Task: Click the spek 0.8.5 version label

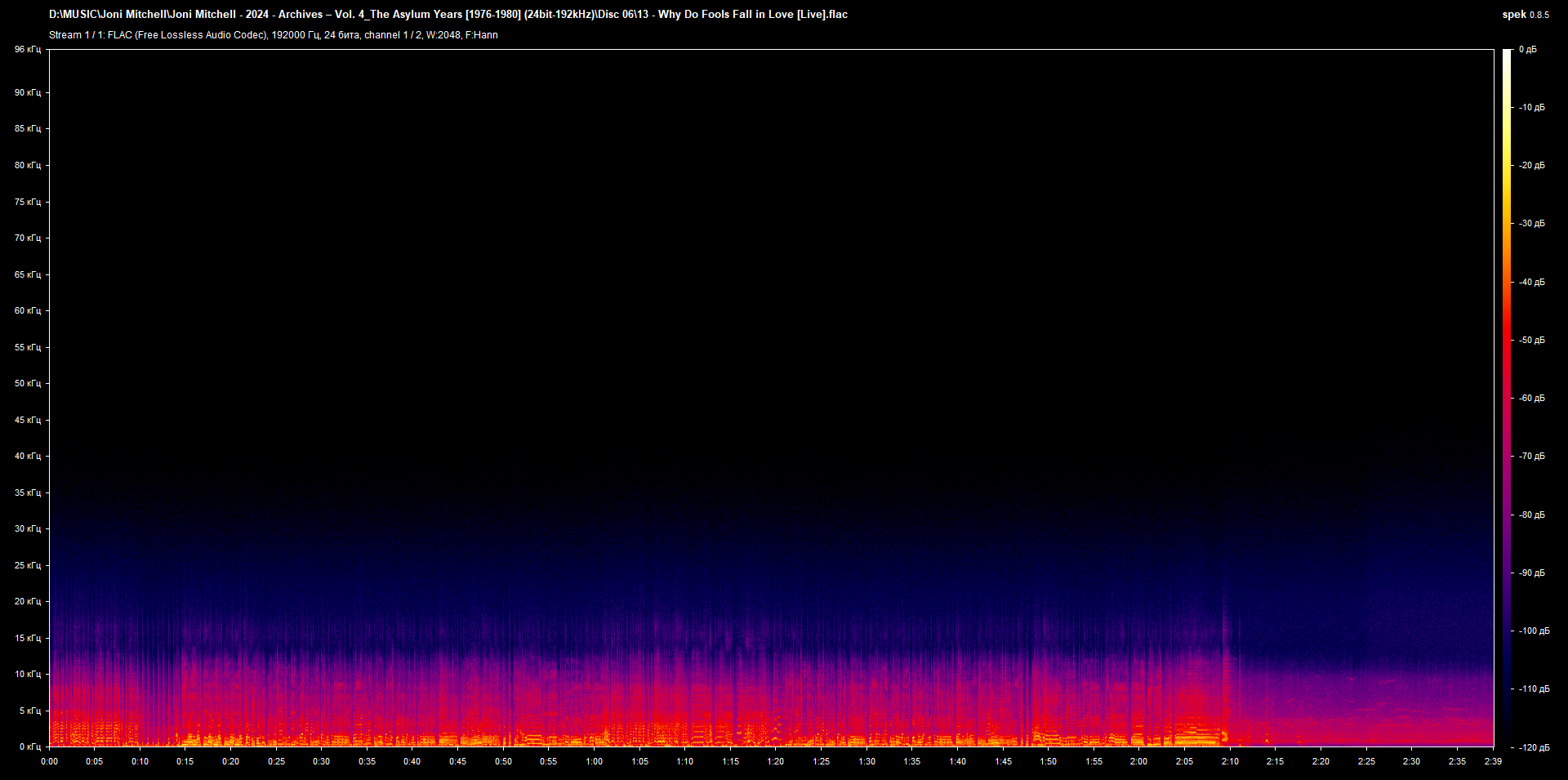Action: (1525, 15)
